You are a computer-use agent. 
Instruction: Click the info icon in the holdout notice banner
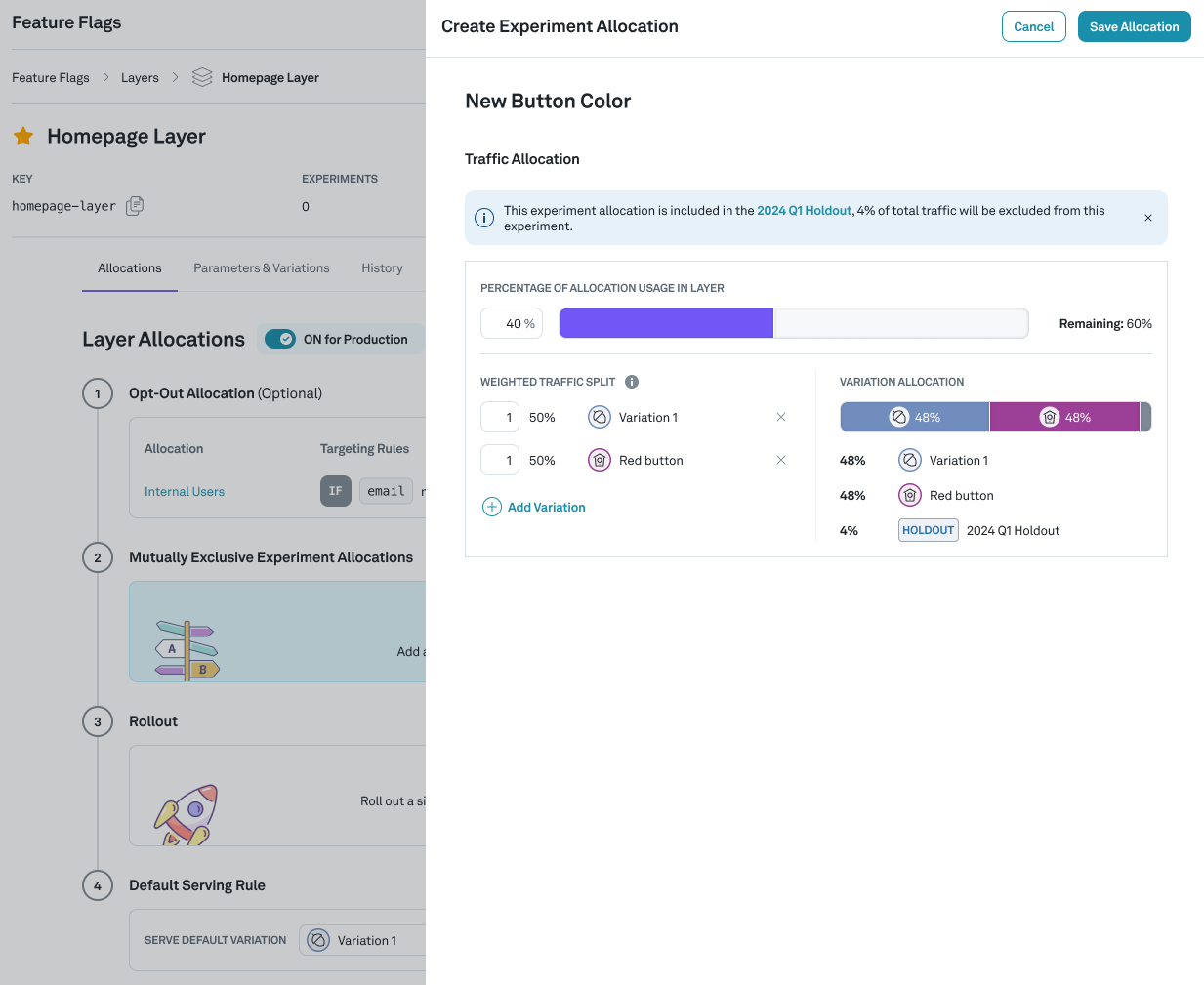point(484,218)
